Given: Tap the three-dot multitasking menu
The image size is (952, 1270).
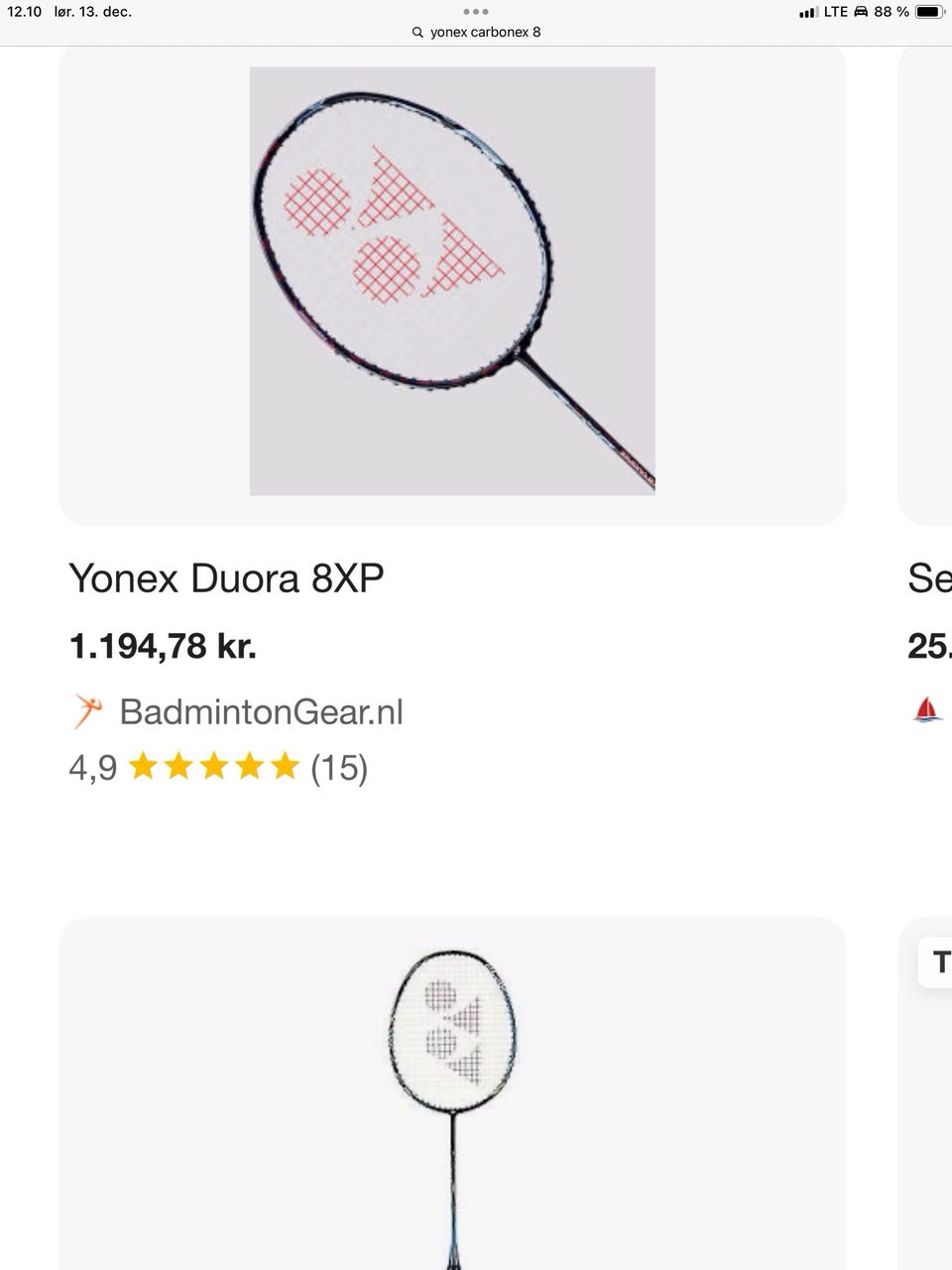Looking at the screenshot, I should (x=476, y=12).
